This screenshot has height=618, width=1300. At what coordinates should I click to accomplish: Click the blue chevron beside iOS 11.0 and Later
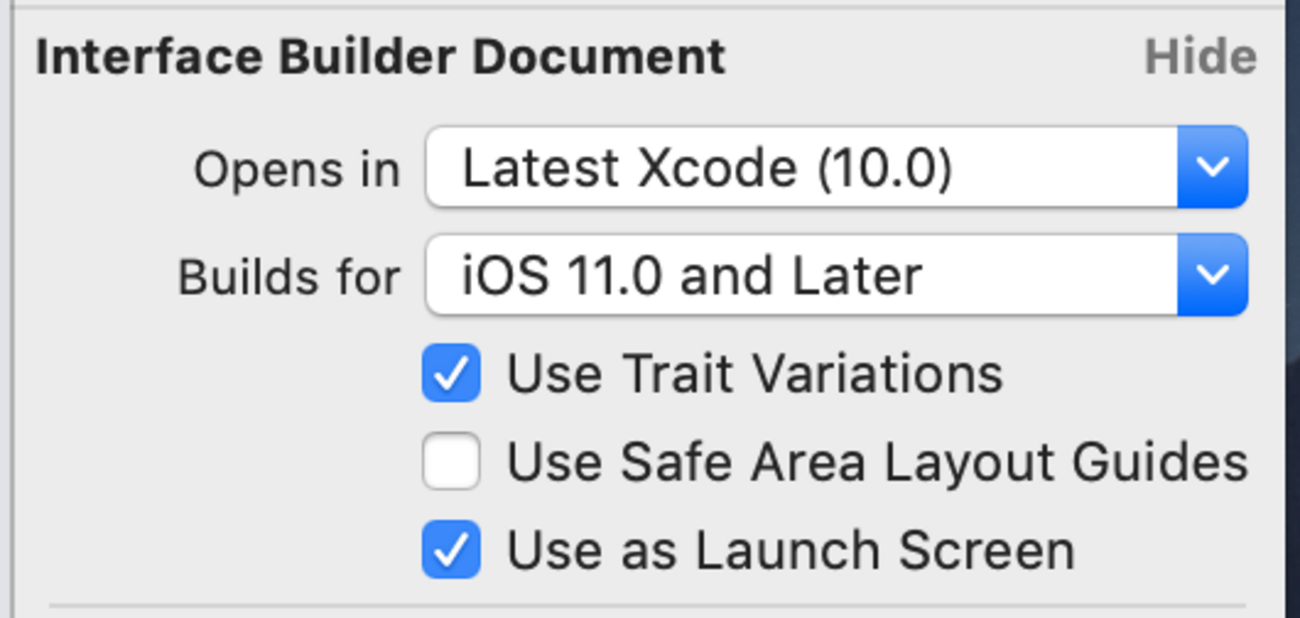click(x=1212, y=276)
